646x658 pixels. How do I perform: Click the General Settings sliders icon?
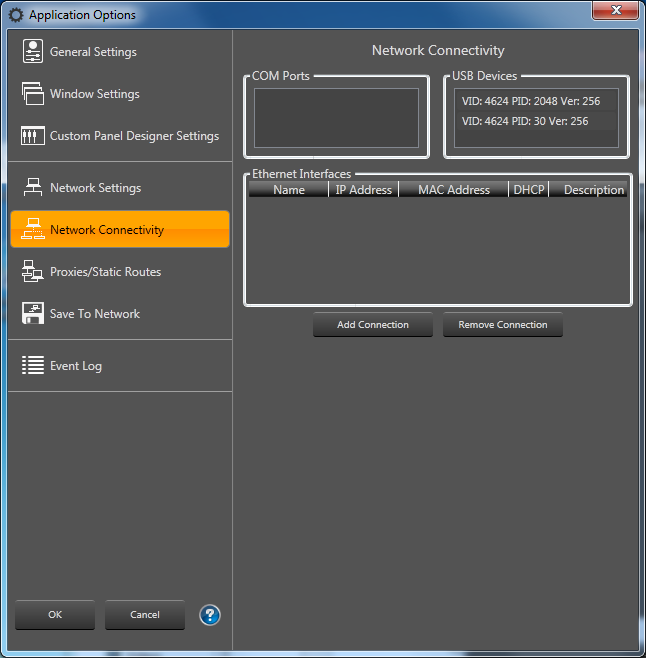tap(33, 51)
